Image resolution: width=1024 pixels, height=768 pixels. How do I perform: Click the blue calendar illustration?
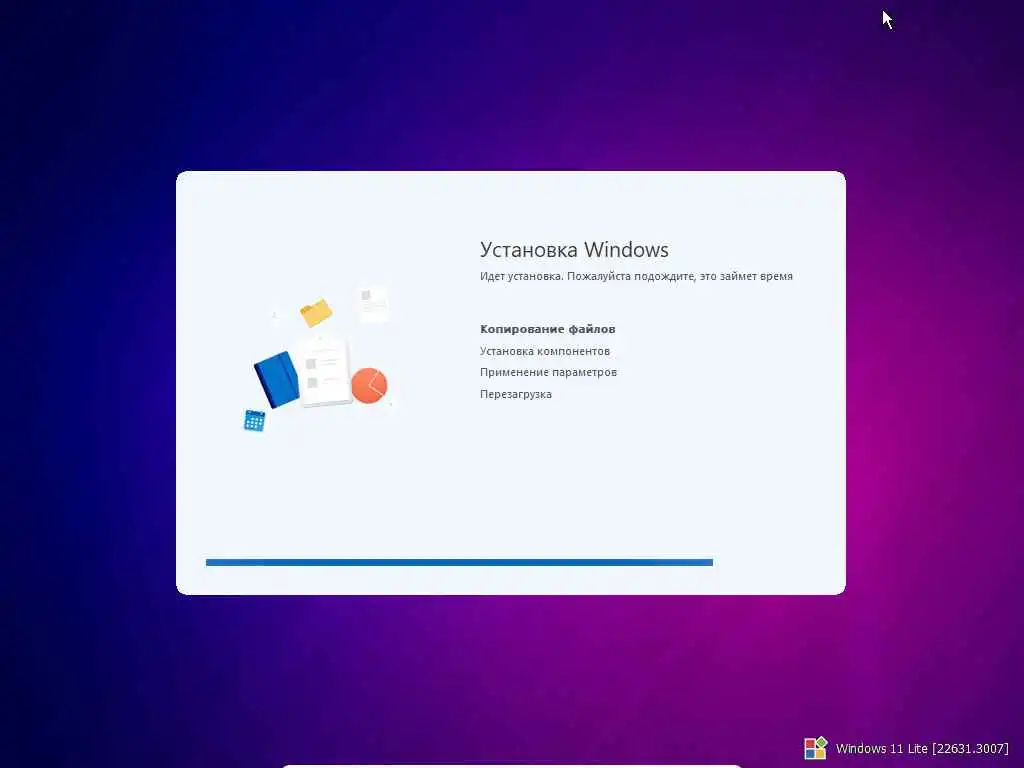tap(254, 421)
